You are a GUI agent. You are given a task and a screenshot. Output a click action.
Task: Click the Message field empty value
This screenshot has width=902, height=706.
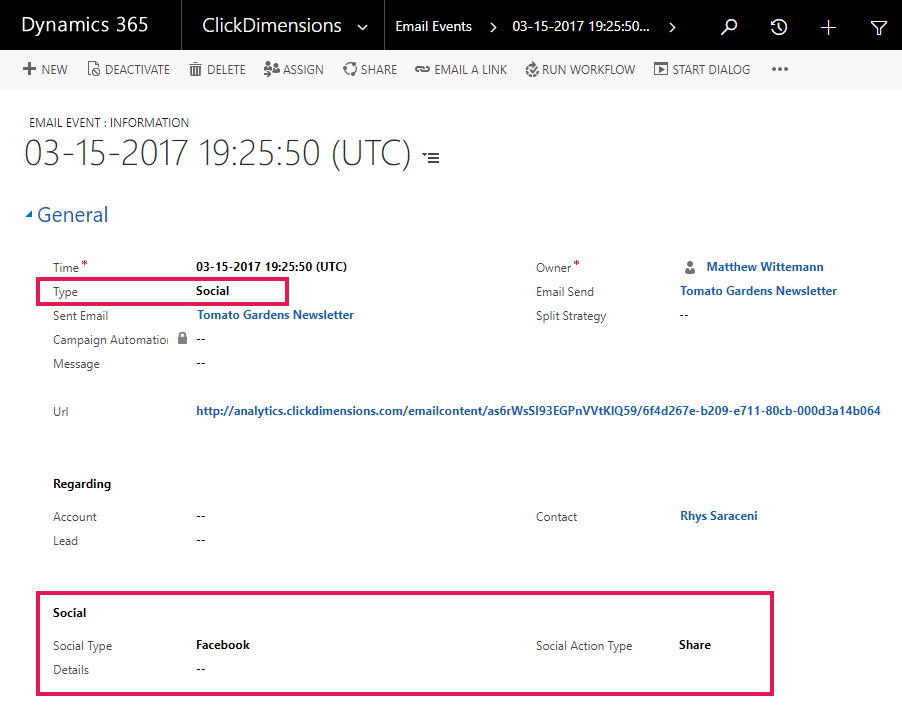click(201, 363)
